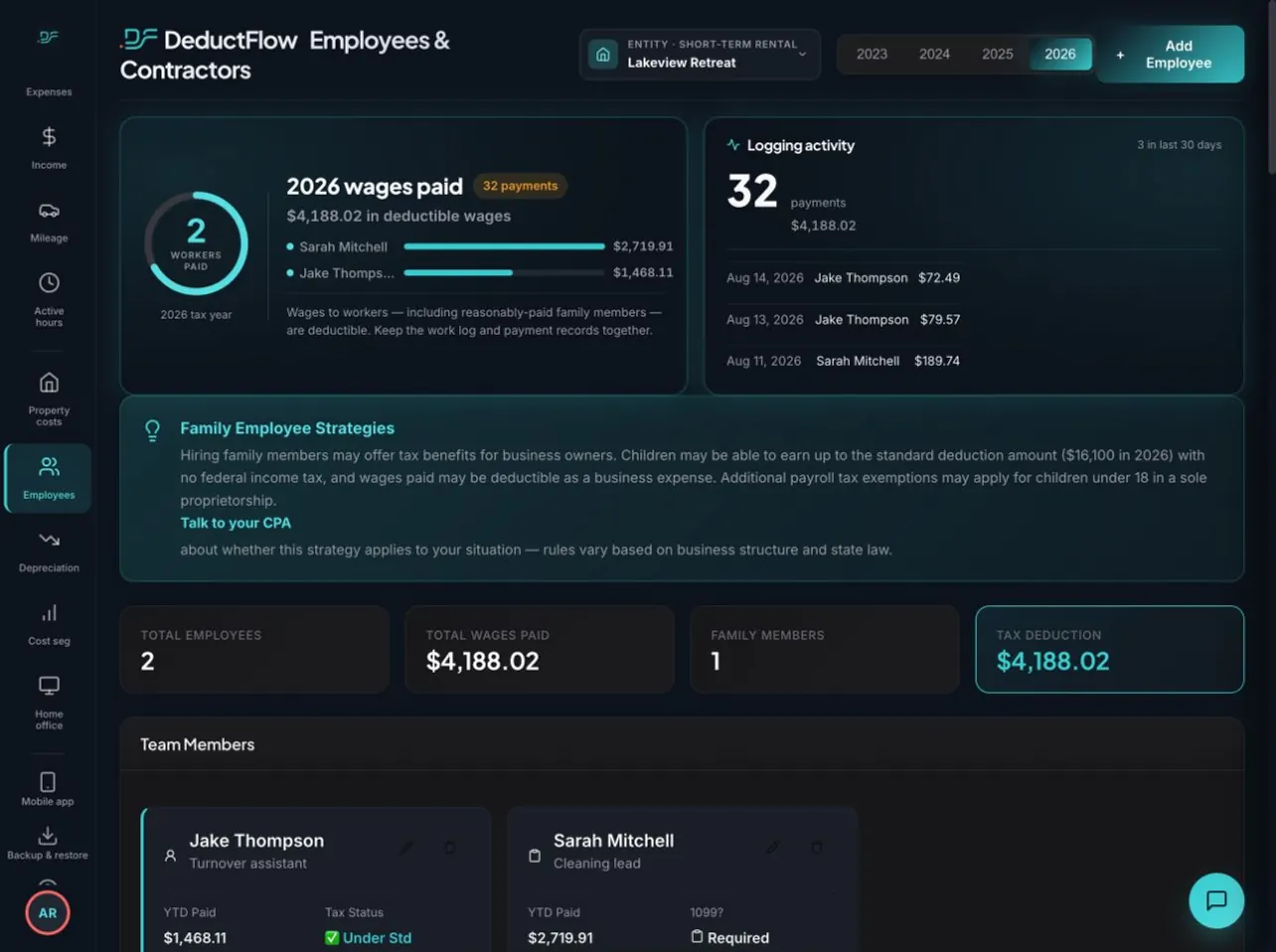Screen dimensions: 1276x952
Task: Edit Sarah Mitchell using the pencil icon
Action: coord(772,848)
